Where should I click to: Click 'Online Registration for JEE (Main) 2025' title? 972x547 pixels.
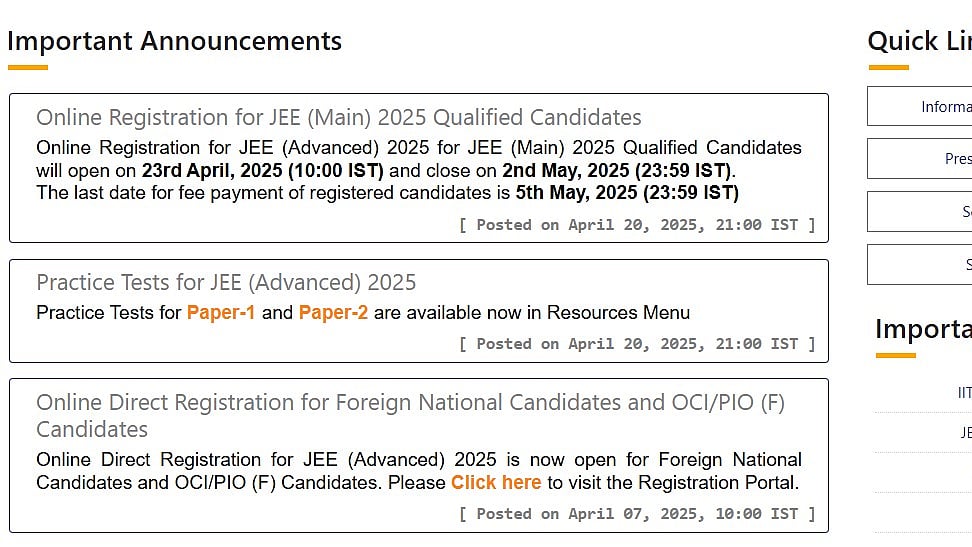click(x=338, y=118)
